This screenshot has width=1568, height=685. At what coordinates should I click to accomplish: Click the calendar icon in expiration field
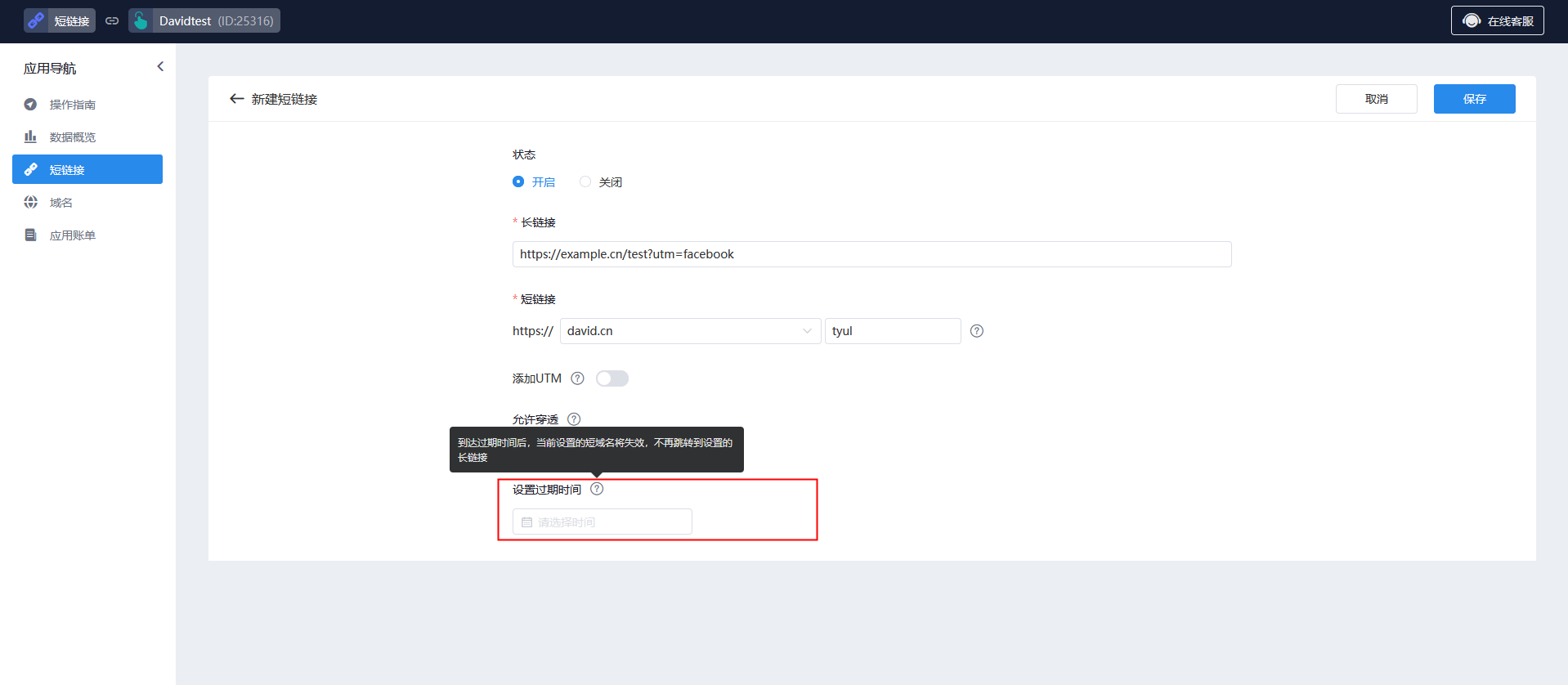pos(527,522)
